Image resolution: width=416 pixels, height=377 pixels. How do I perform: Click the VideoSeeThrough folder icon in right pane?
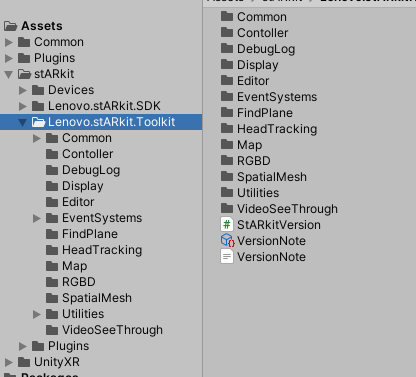(x=227, y=208)
